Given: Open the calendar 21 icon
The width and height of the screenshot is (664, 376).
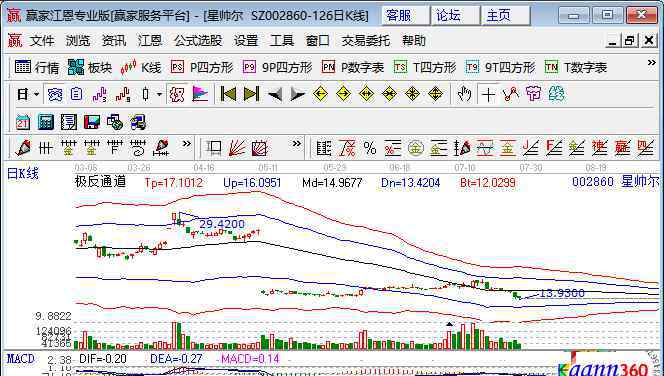Looking at the screenshot, I should (x=23, y=122).
